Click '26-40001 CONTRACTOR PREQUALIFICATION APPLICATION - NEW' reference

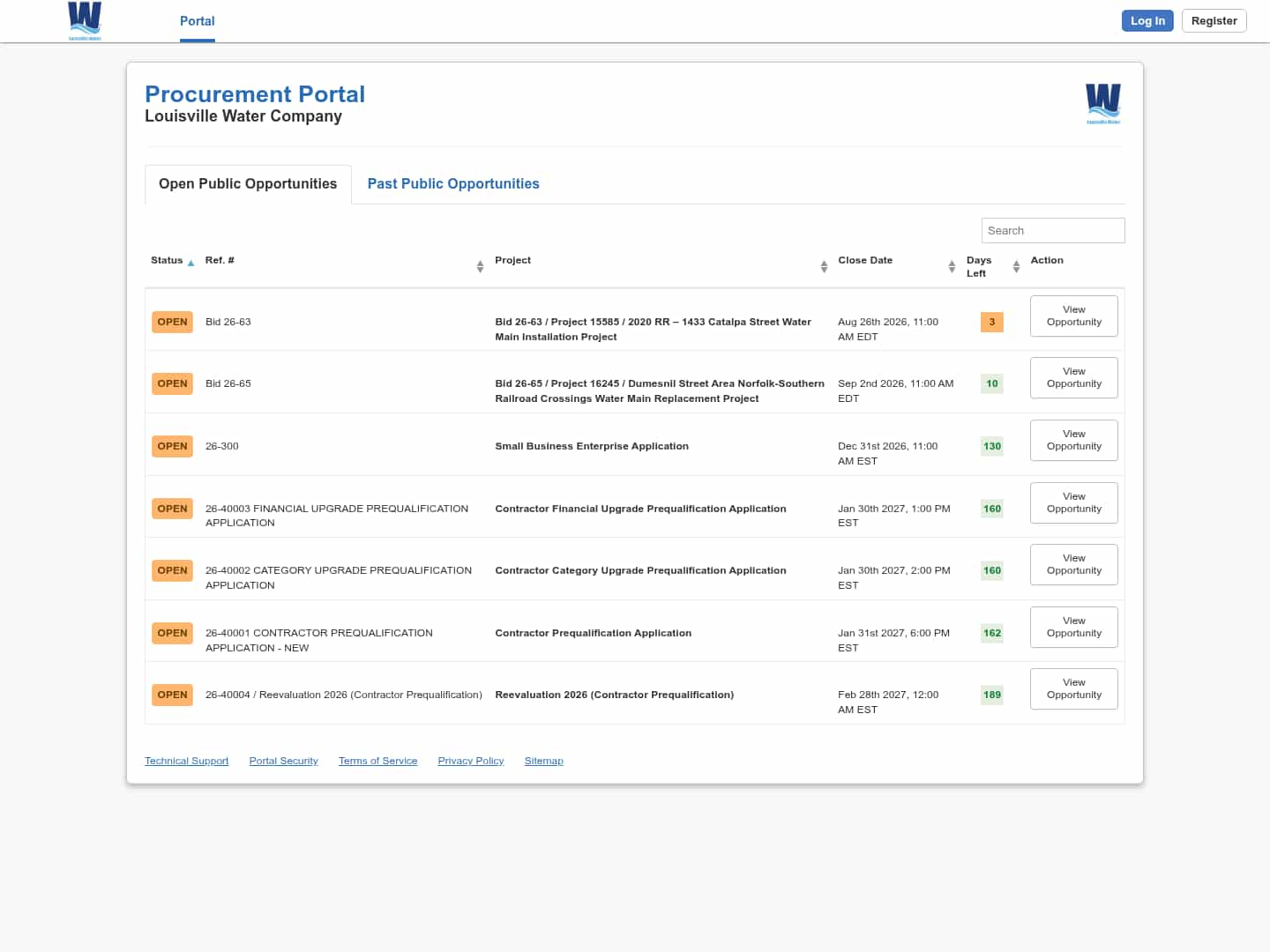[x=319, y=640]
